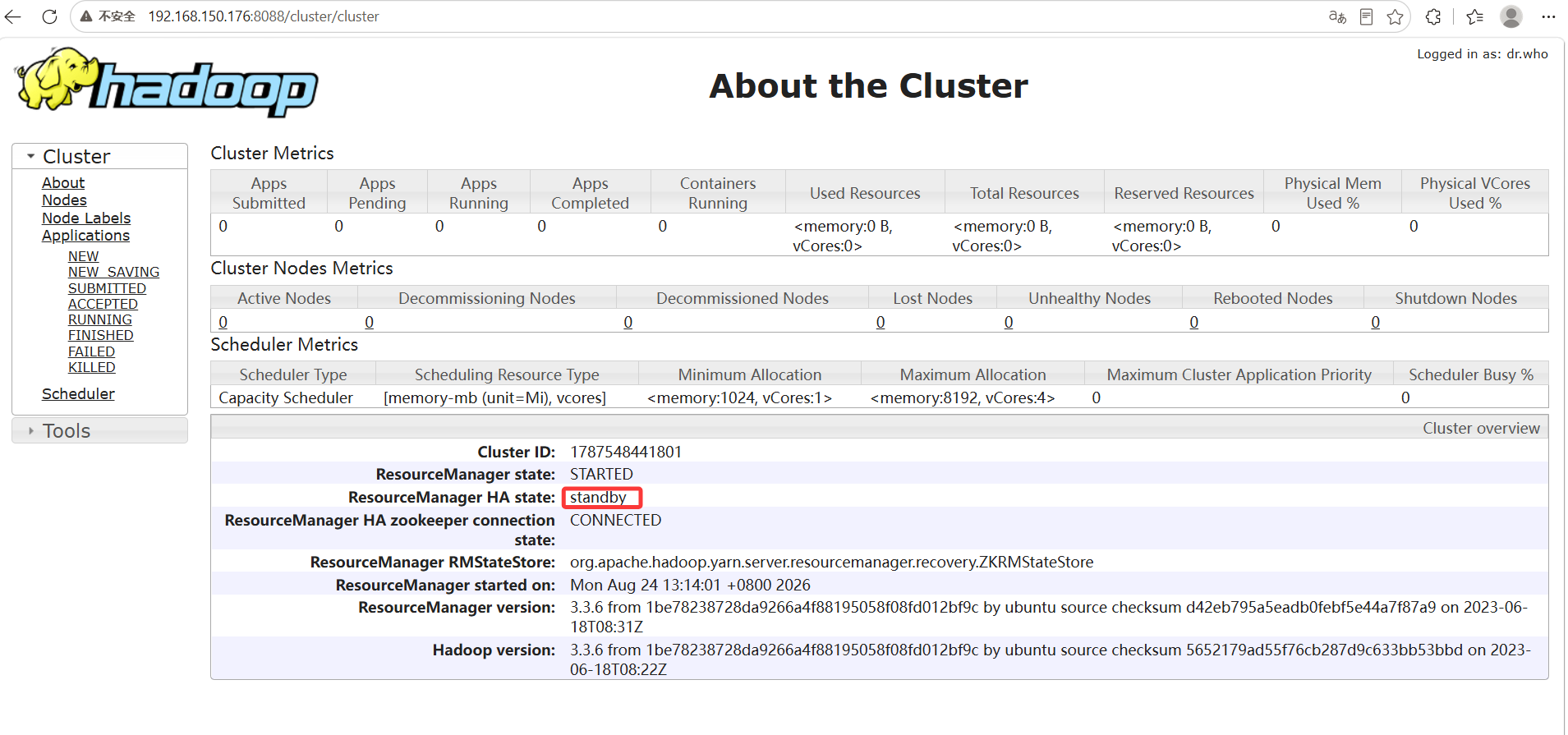Open the favorites list icon
Screen dimensions: 1568x735
coord(1475,16)
